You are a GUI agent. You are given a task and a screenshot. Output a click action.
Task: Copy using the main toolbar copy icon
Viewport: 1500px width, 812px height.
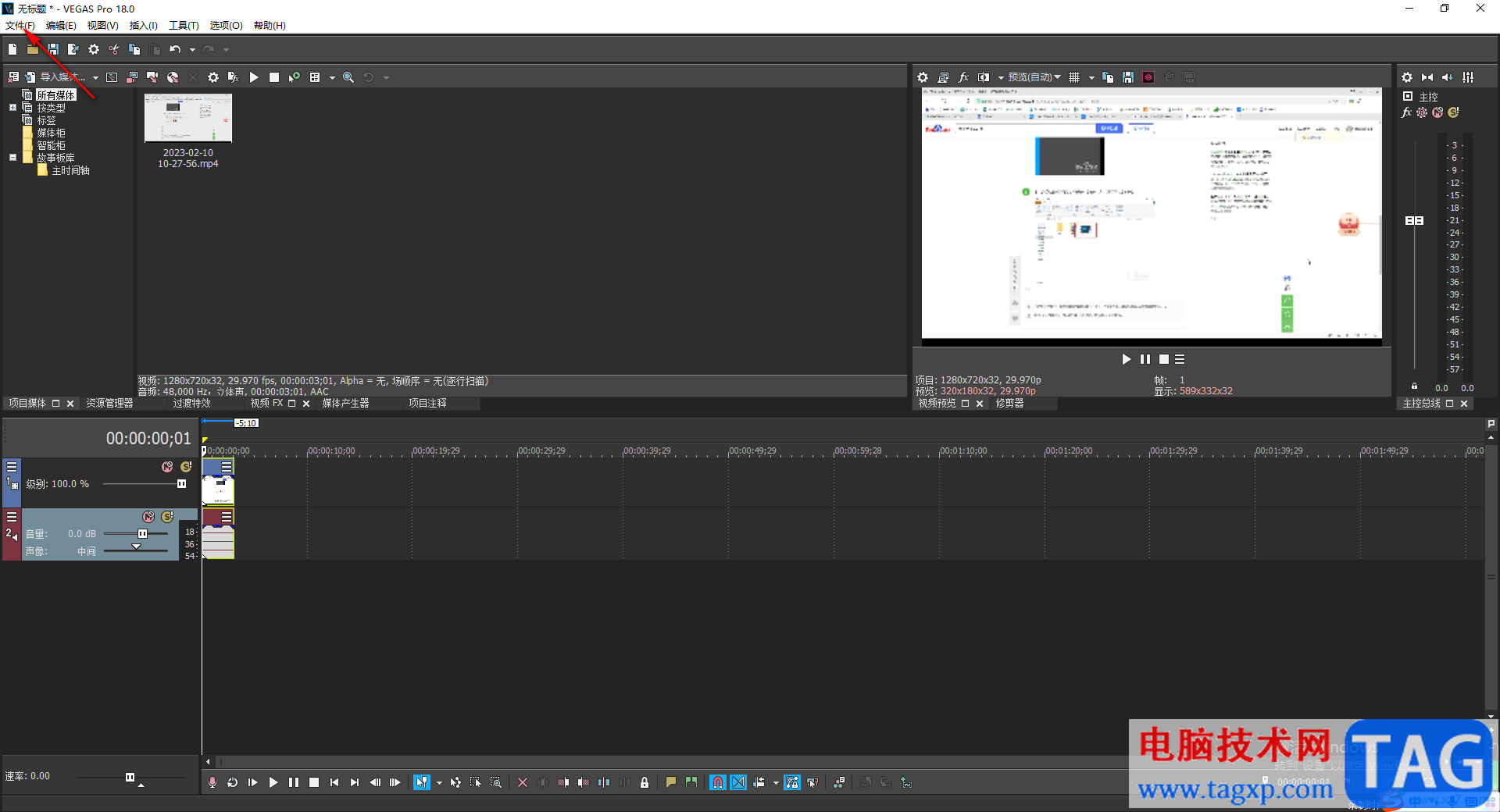(134, 49)
